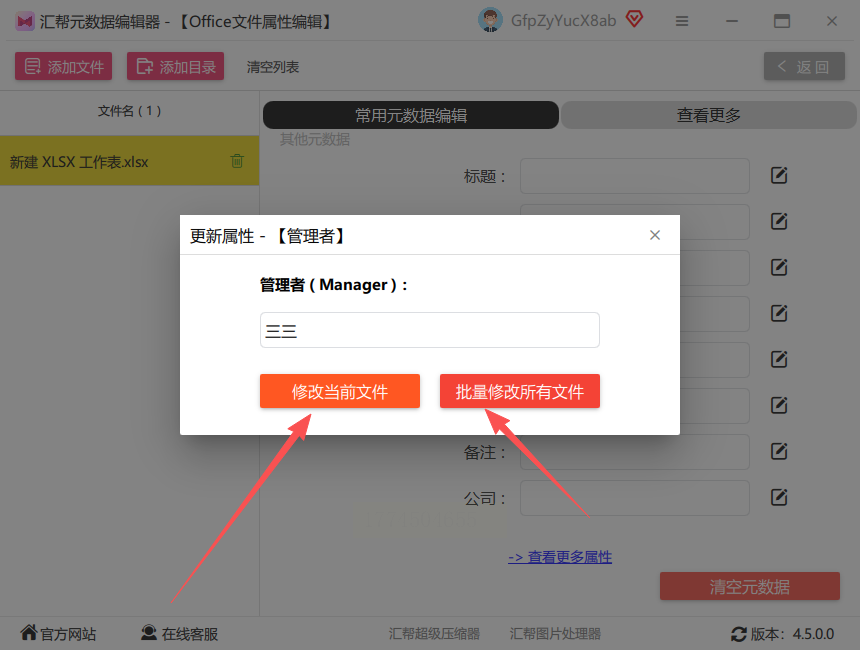
Task: Focus the 管理者 (Manager) input field
Action: 429,330
